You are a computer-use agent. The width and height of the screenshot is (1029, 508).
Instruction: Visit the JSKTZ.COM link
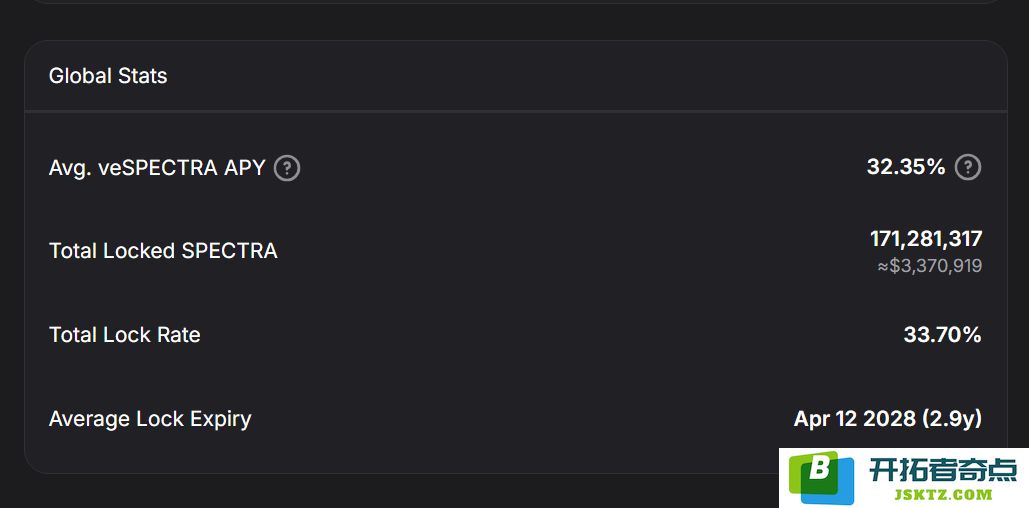[944, 494]
